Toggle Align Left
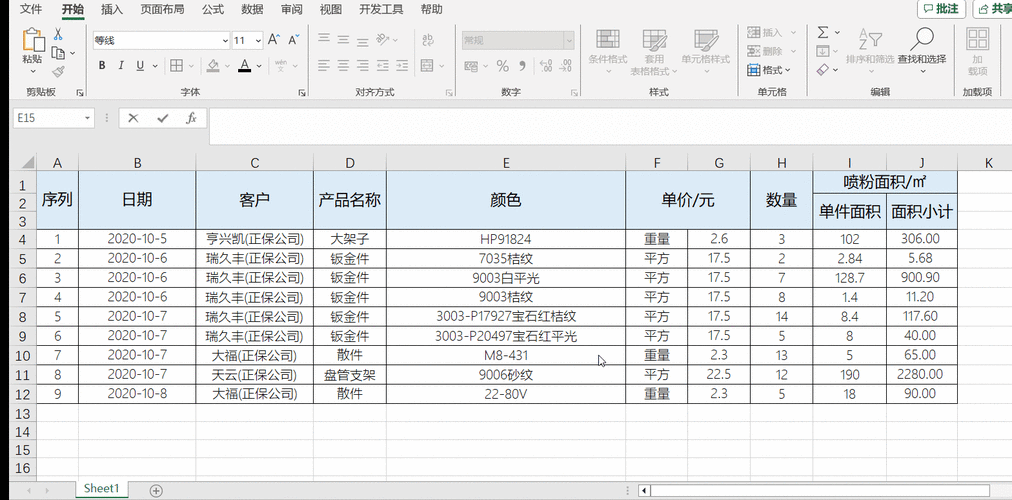 click(324, 65)
